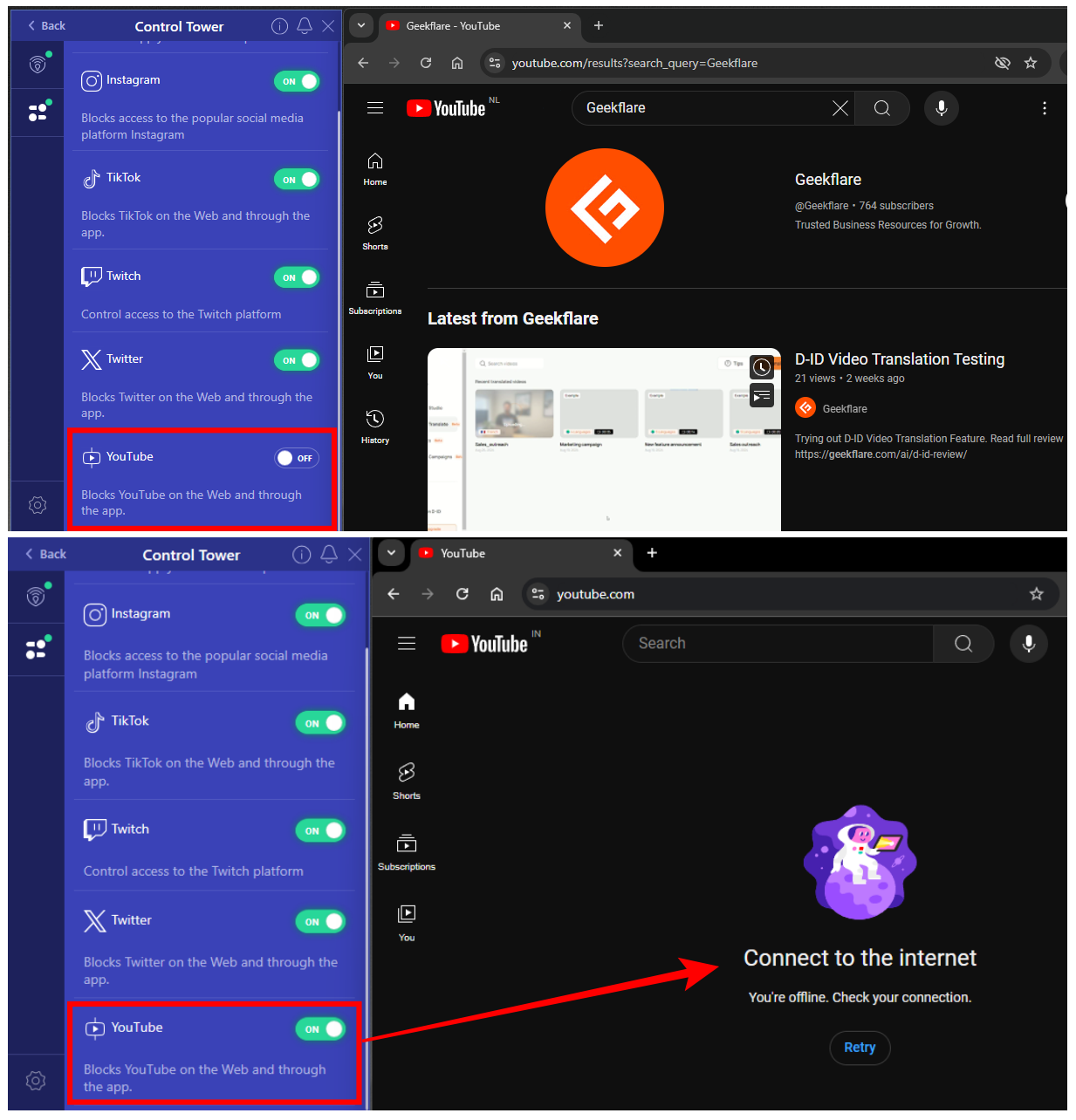Screen dimensions: 1076x1120
Task: Disable TikTok switch in upper Control Tower panel
Action: [x=297, y=180]
